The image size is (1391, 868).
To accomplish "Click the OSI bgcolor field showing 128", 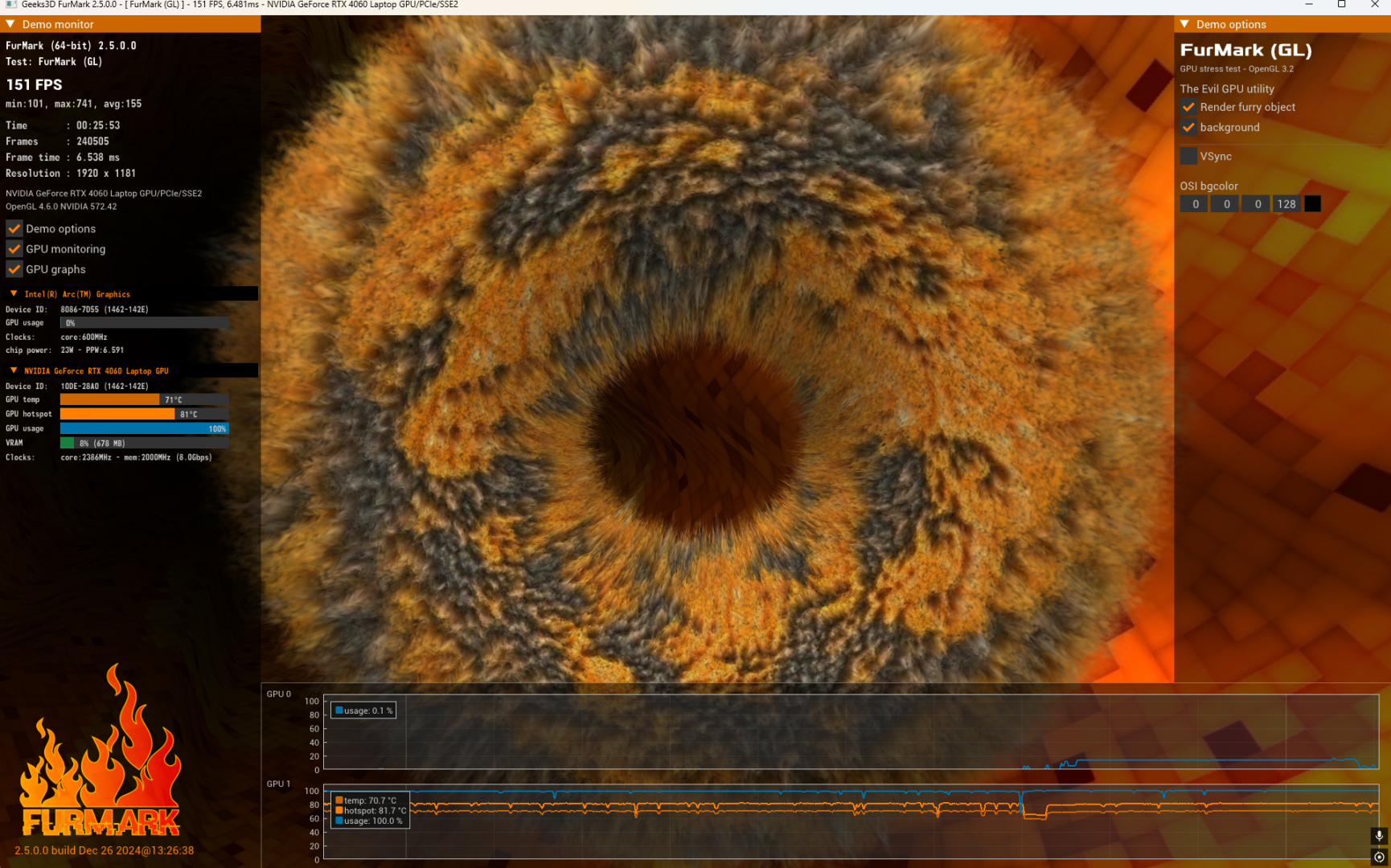I will point(1287,204).
